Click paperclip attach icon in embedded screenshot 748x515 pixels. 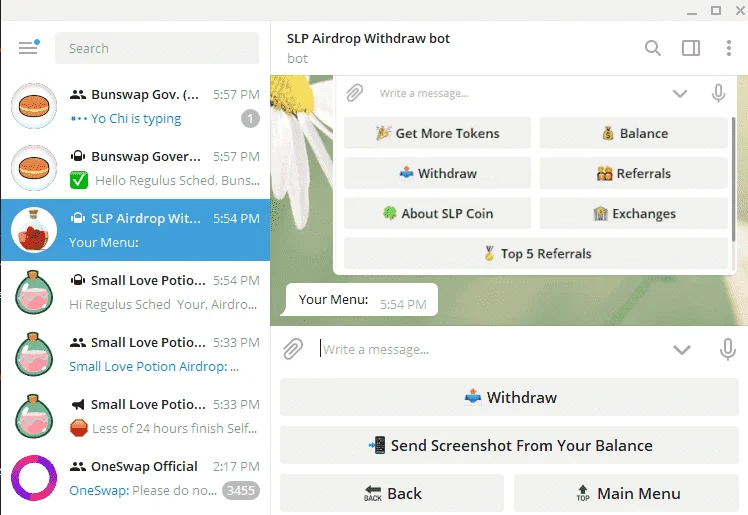(x=354, y=93)
